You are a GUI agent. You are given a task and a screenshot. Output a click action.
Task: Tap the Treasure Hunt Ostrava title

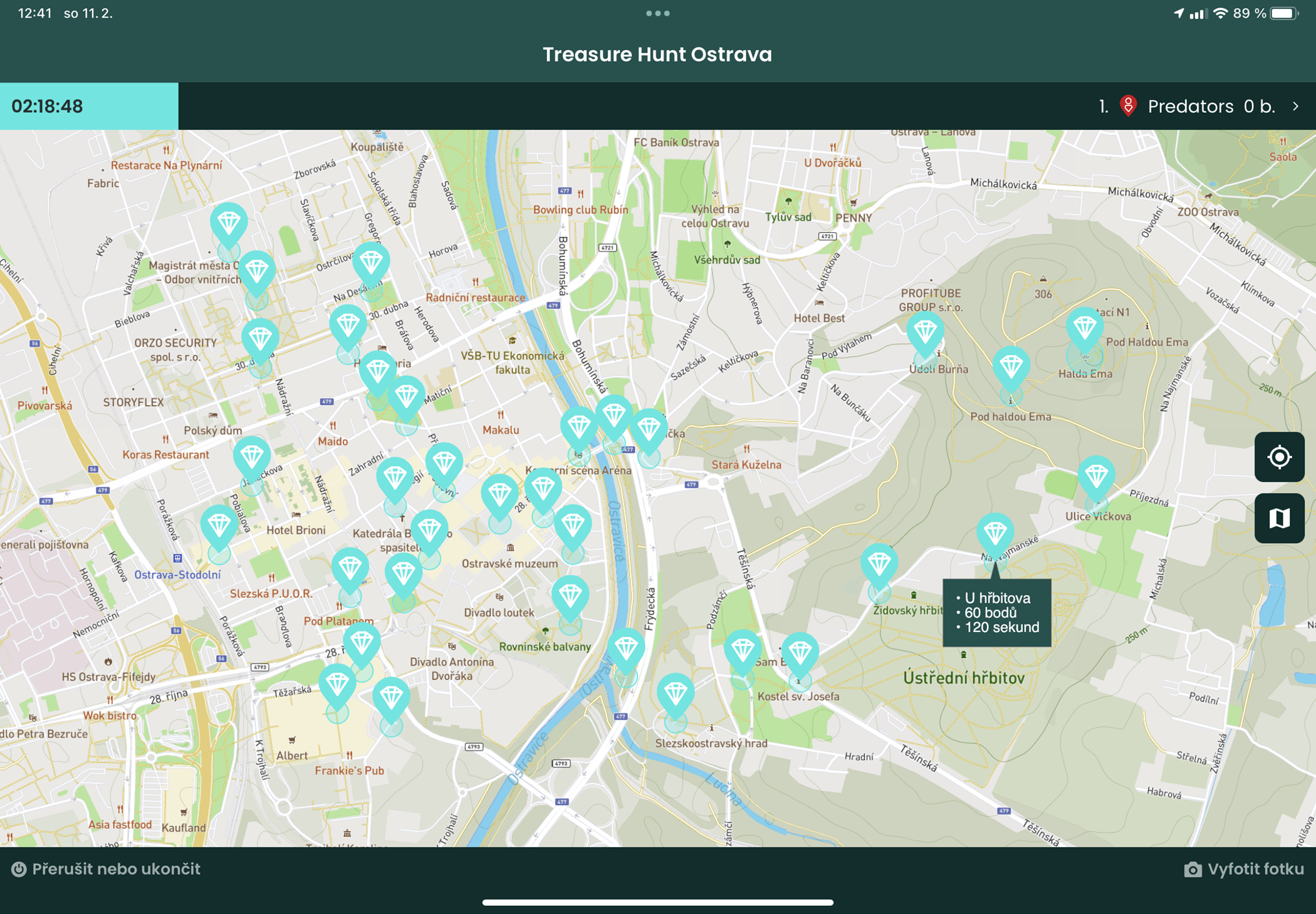tap(657, 55)
